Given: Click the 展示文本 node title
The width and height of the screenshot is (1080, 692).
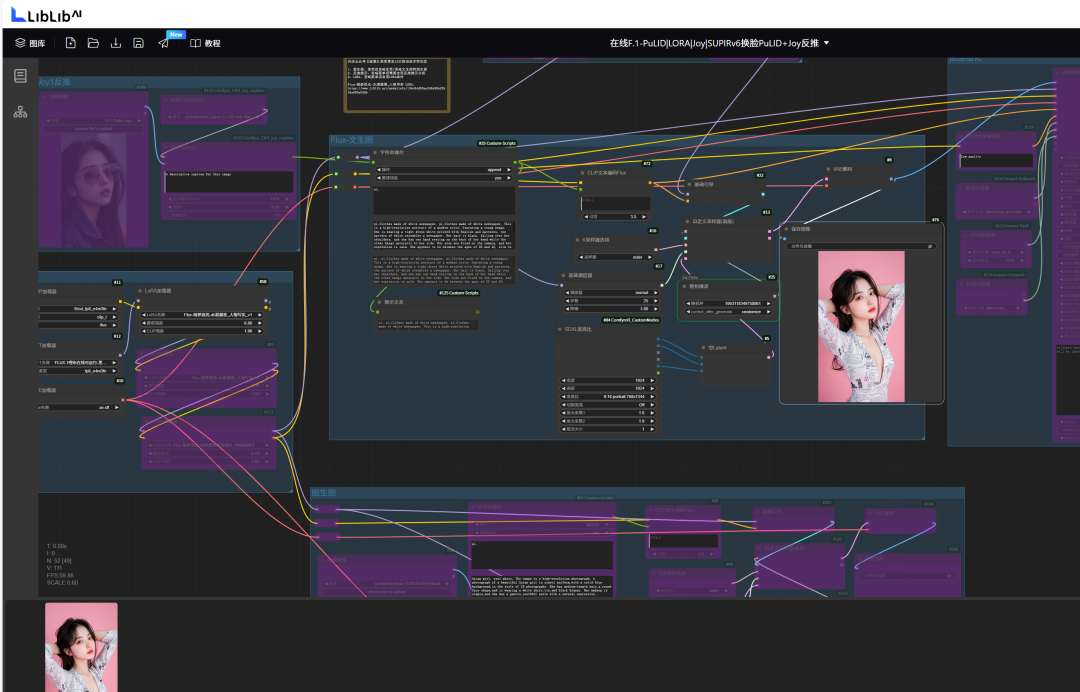Looking at the screenshot, I should pos(394,302).
